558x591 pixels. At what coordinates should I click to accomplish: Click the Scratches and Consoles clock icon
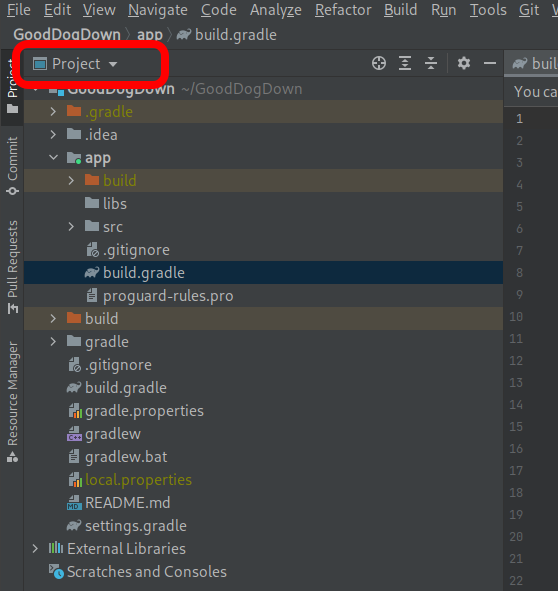(56, 571)
